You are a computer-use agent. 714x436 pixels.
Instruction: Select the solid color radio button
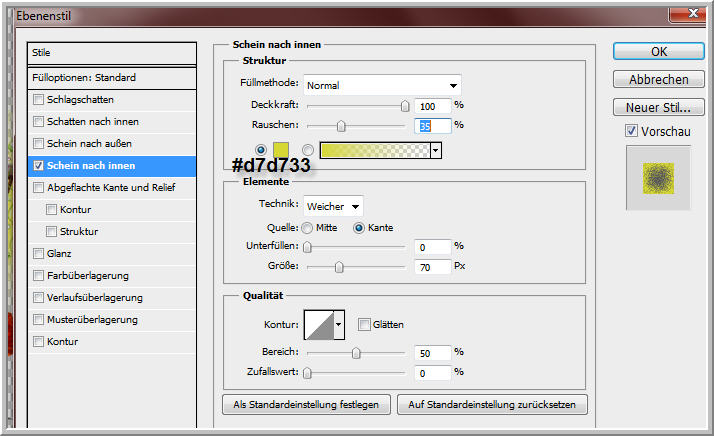tap(260, 150)
